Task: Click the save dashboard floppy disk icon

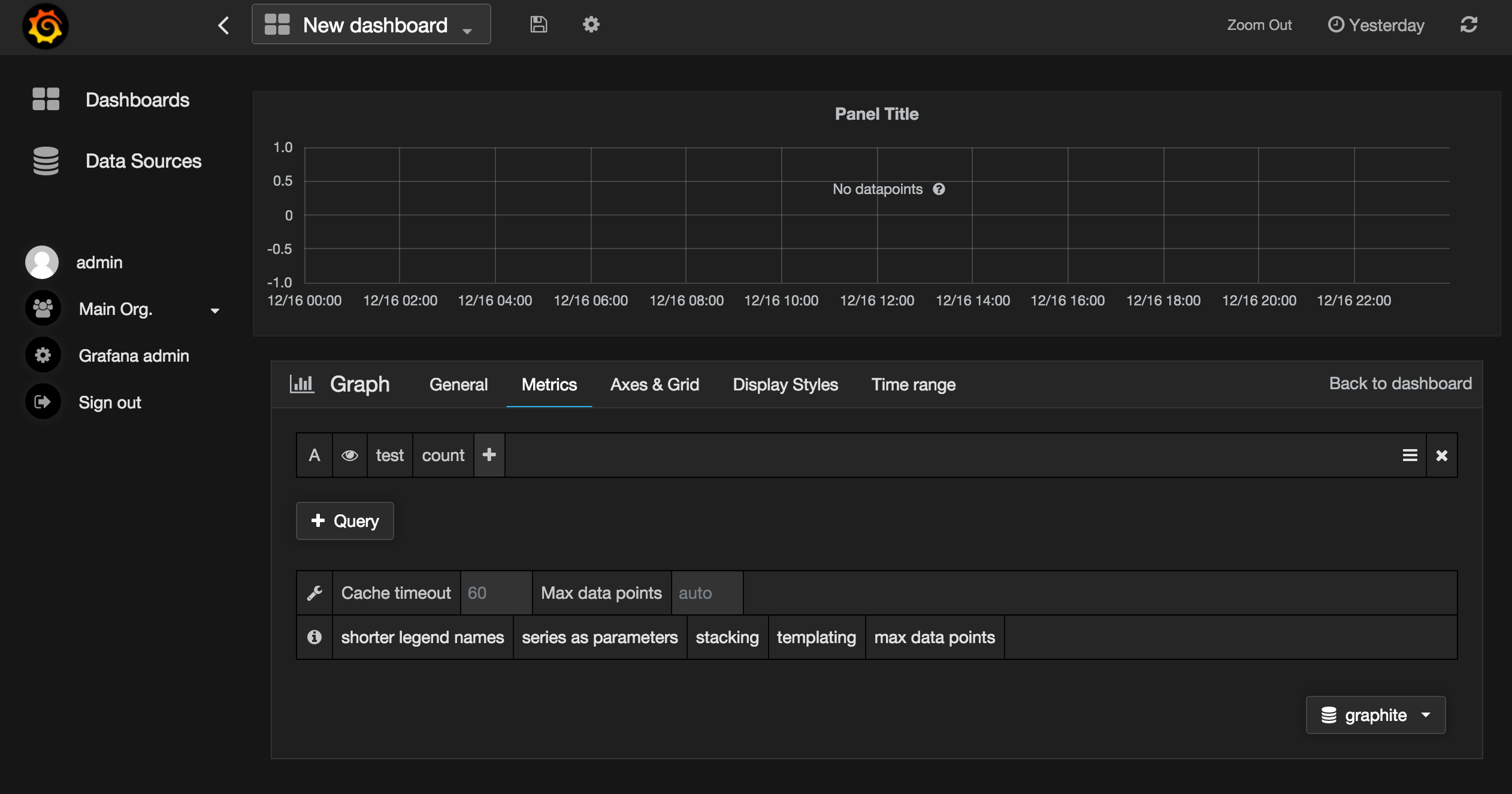Action: [x=538, y=24]
